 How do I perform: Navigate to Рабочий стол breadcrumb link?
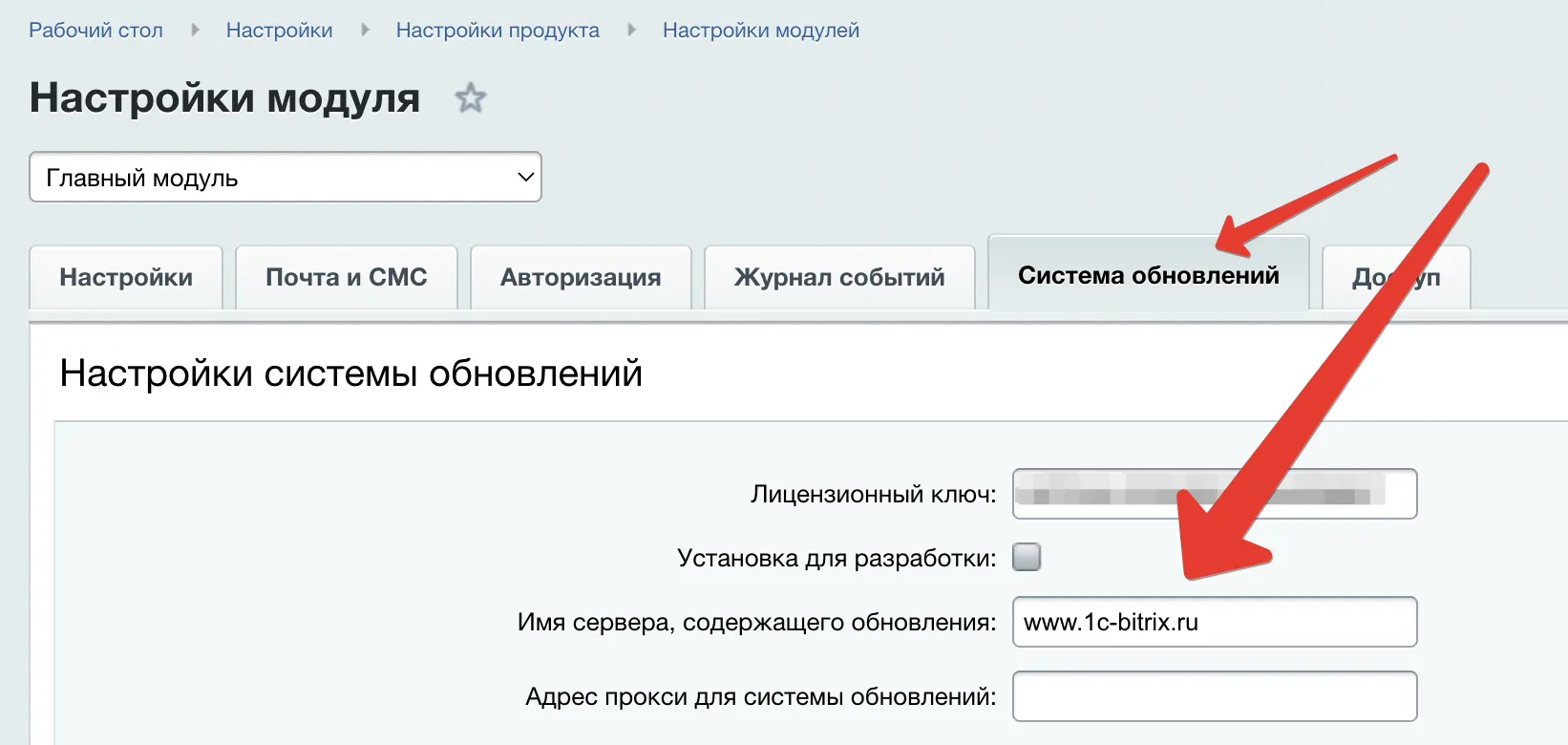click(x=95, y=31)
